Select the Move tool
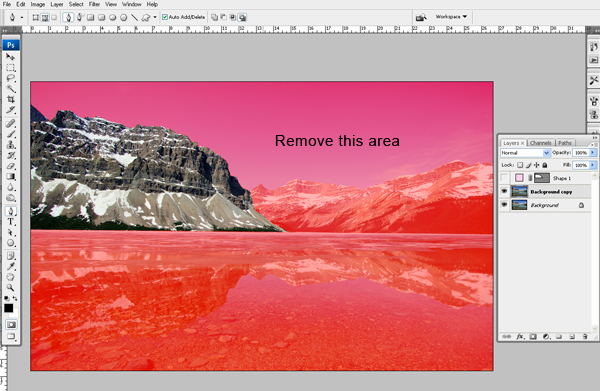The height and width of the screenshot is (391, 600). [x=10, y=57]
